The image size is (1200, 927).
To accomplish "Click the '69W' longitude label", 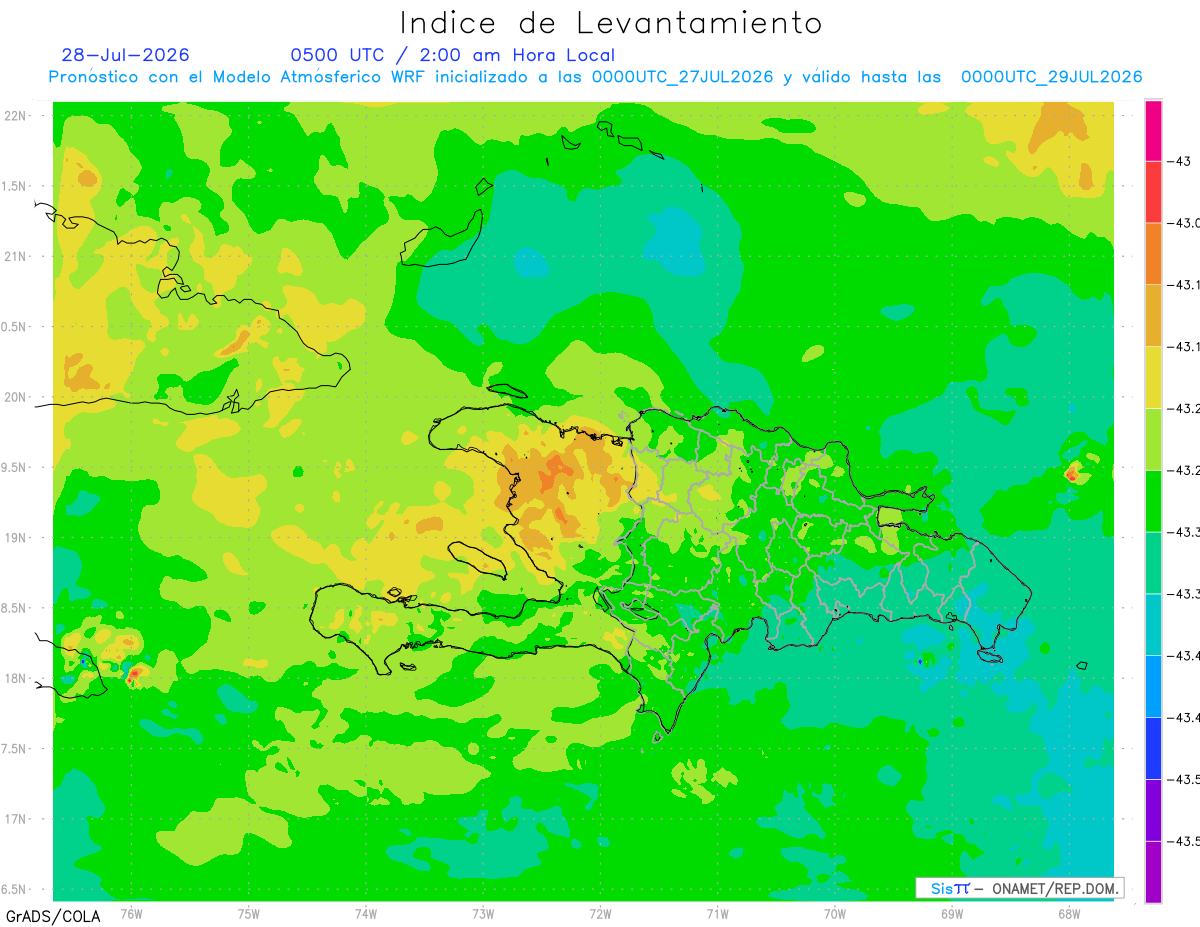I will point(952,913).
